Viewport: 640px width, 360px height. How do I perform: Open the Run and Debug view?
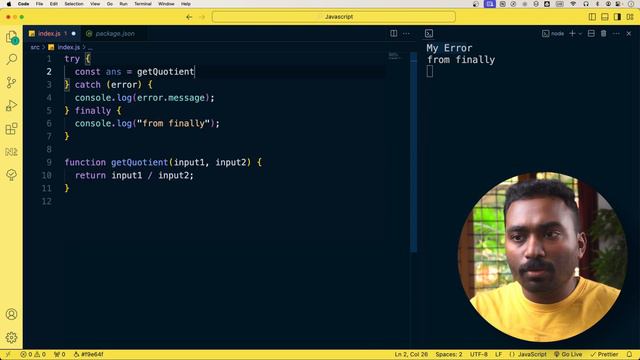pos(11,106)
